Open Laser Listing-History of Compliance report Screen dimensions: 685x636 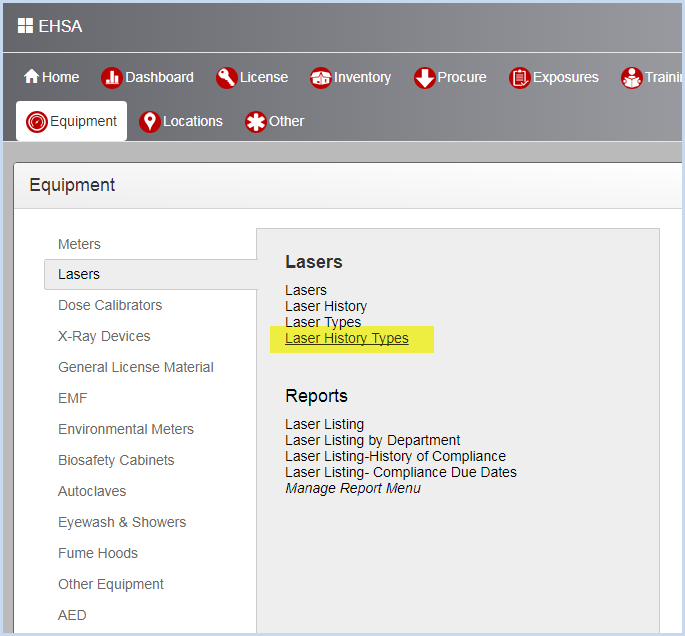point(395,456)
